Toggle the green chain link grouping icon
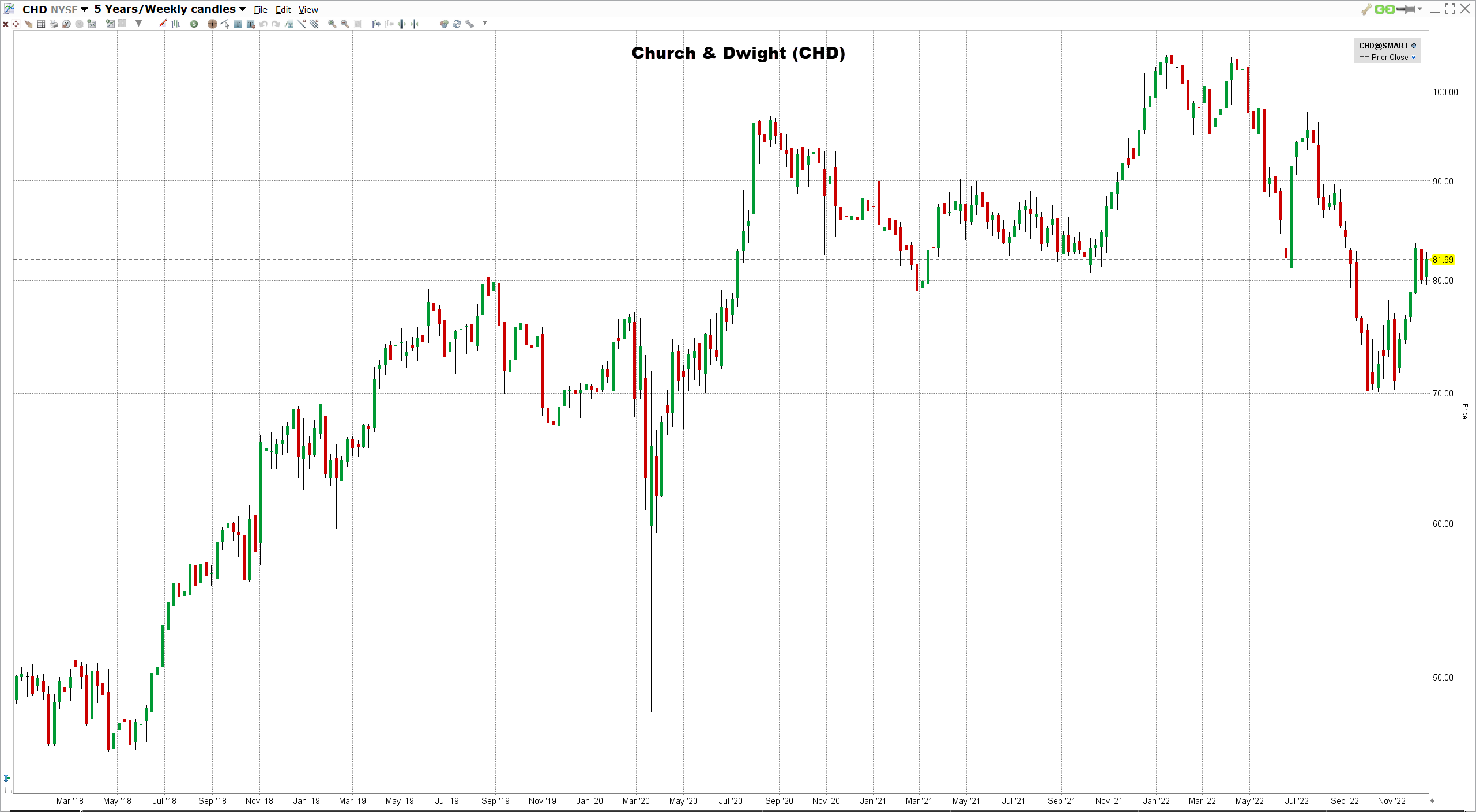Screen dimensions: 1476x812 [1384, 9]
